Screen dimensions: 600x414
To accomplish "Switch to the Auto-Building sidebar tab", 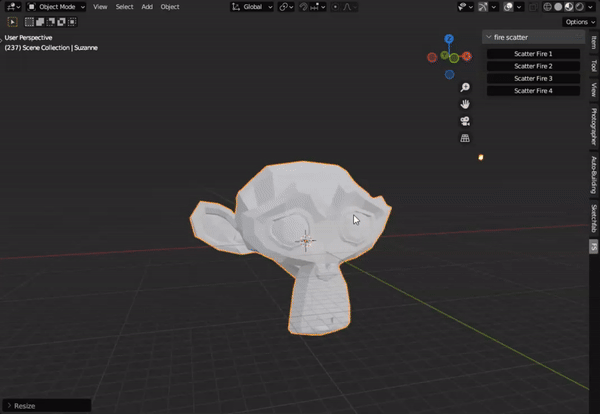I will coord(593,175).
